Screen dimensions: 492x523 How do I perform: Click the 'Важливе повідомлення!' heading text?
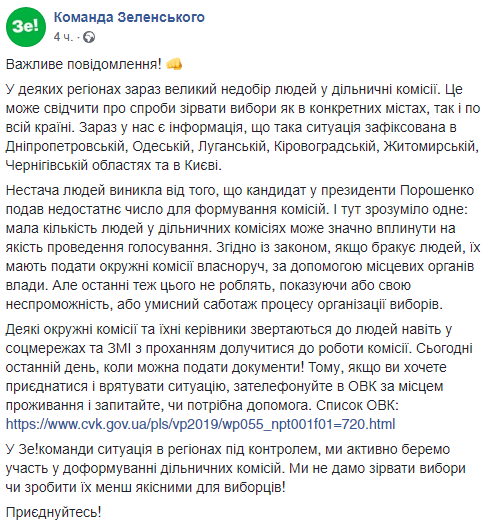click(x=84, y=64)
